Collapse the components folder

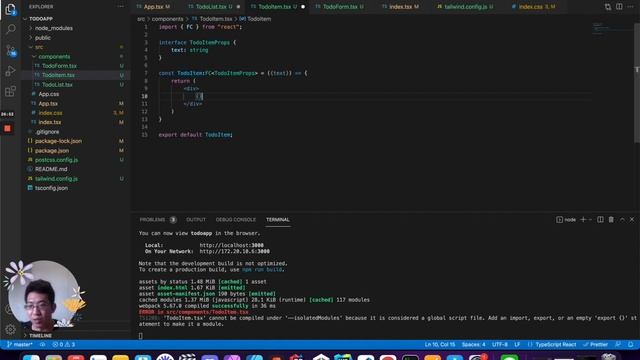click(54, 56)
